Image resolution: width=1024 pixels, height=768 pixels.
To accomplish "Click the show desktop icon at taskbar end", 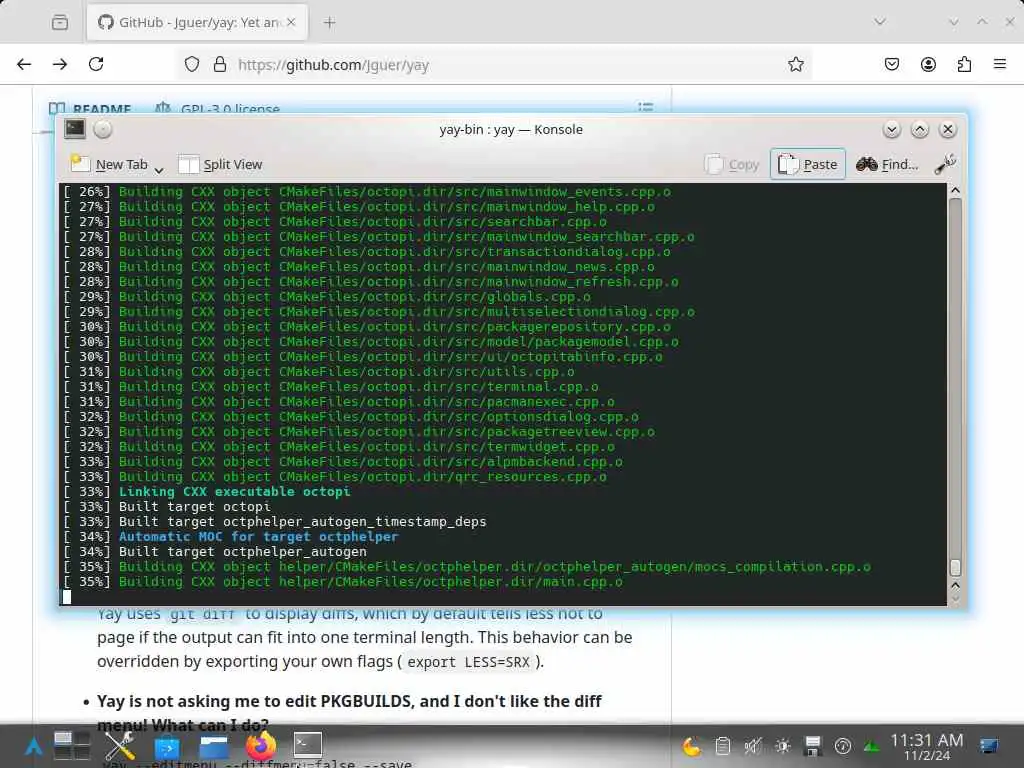I will [x=989, y=746].
